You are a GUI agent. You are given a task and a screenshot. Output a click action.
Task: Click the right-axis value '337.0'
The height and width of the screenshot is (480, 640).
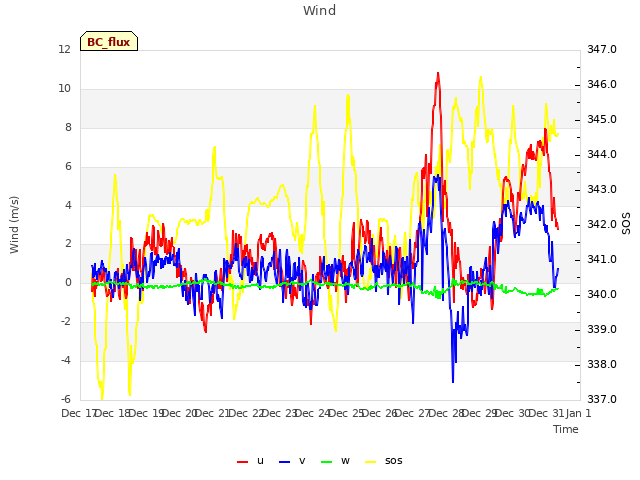pyautogui.click(x=602, y=399)
